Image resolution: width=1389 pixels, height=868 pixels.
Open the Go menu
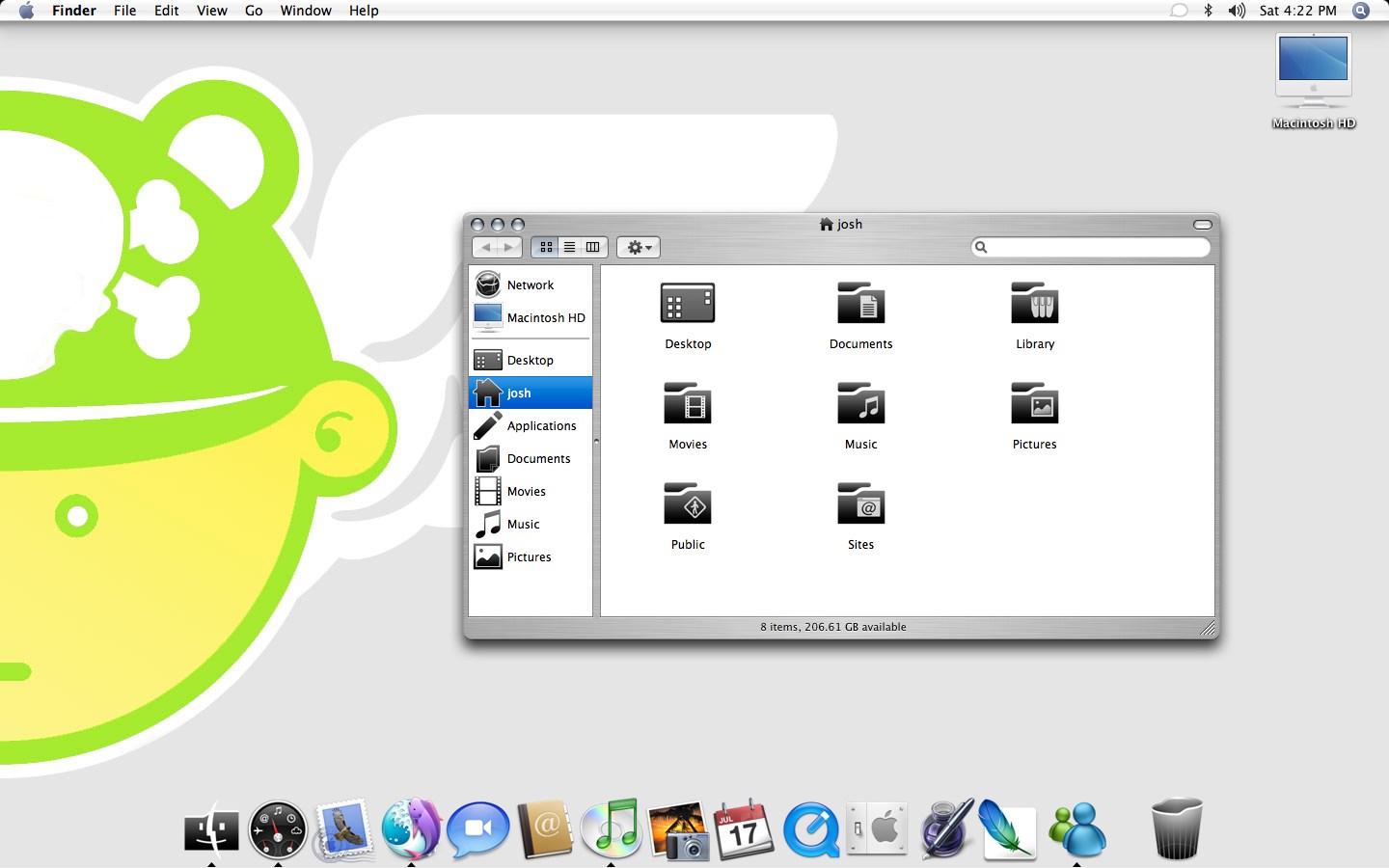tap(254, 11)
